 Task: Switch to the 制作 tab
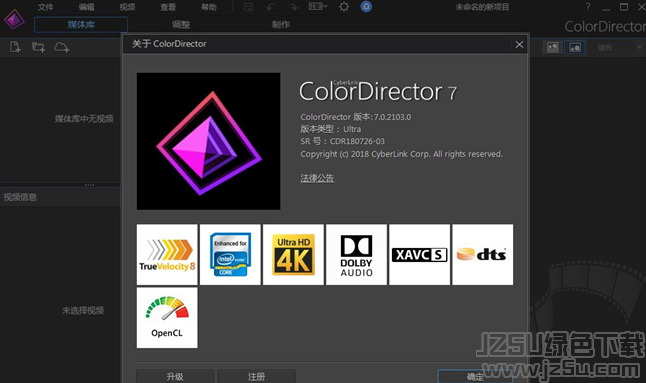[281, 25]
